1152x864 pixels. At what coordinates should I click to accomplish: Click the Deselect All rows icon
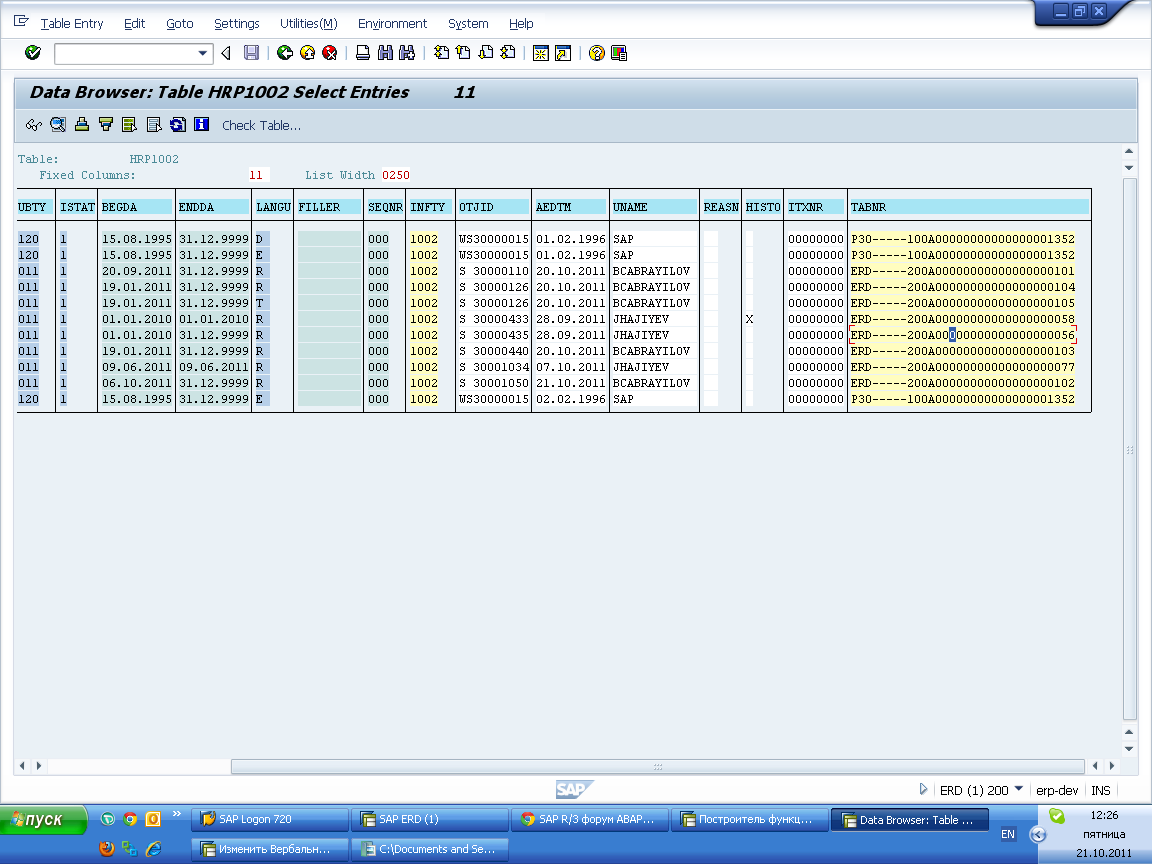[154, 125]
